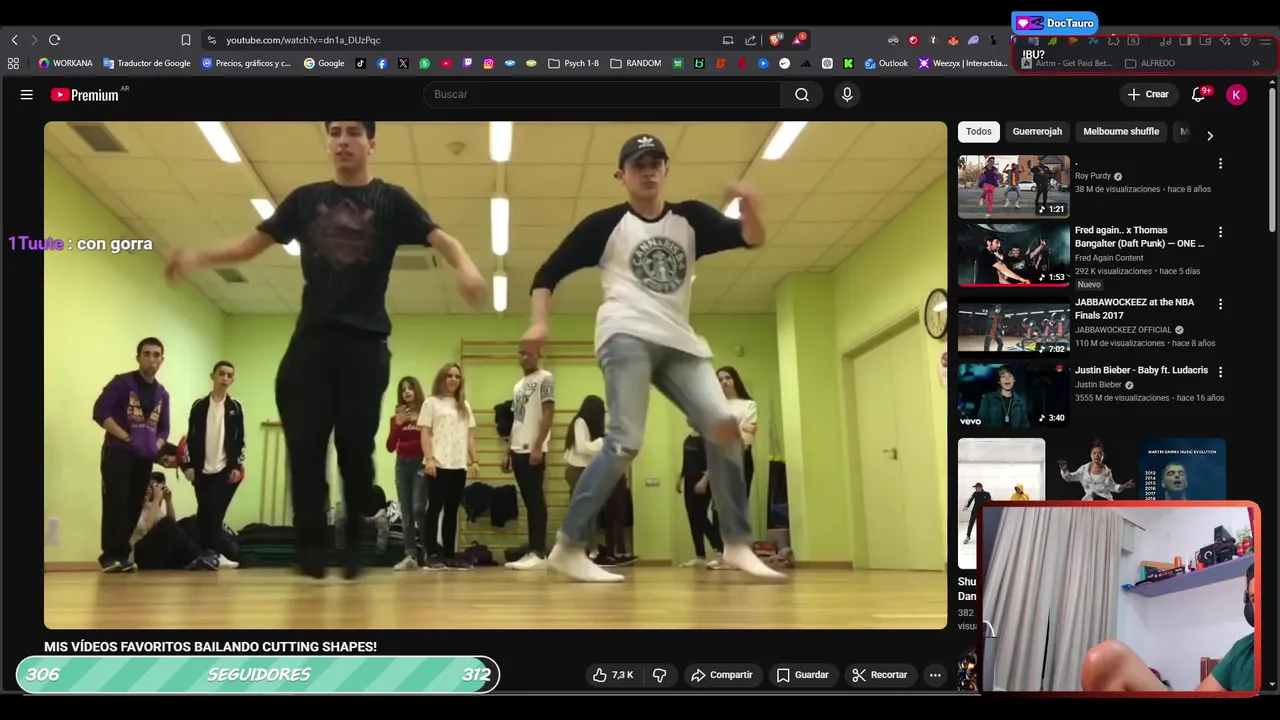
Task: Open the Crear button
Action: tap(1148, 94)
